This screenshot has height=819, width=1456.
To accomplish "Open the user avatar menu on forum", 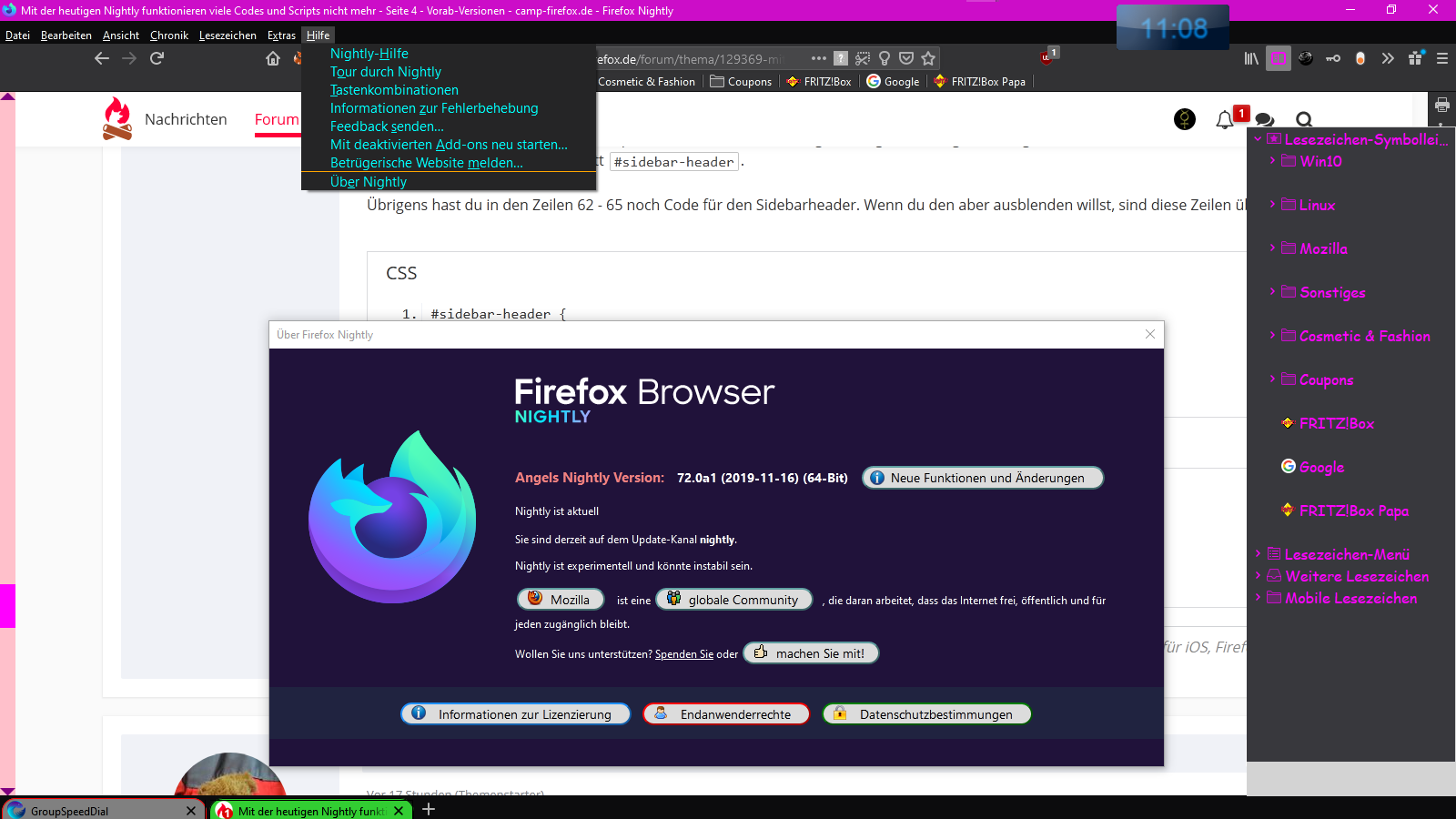I will (1185, 119).
